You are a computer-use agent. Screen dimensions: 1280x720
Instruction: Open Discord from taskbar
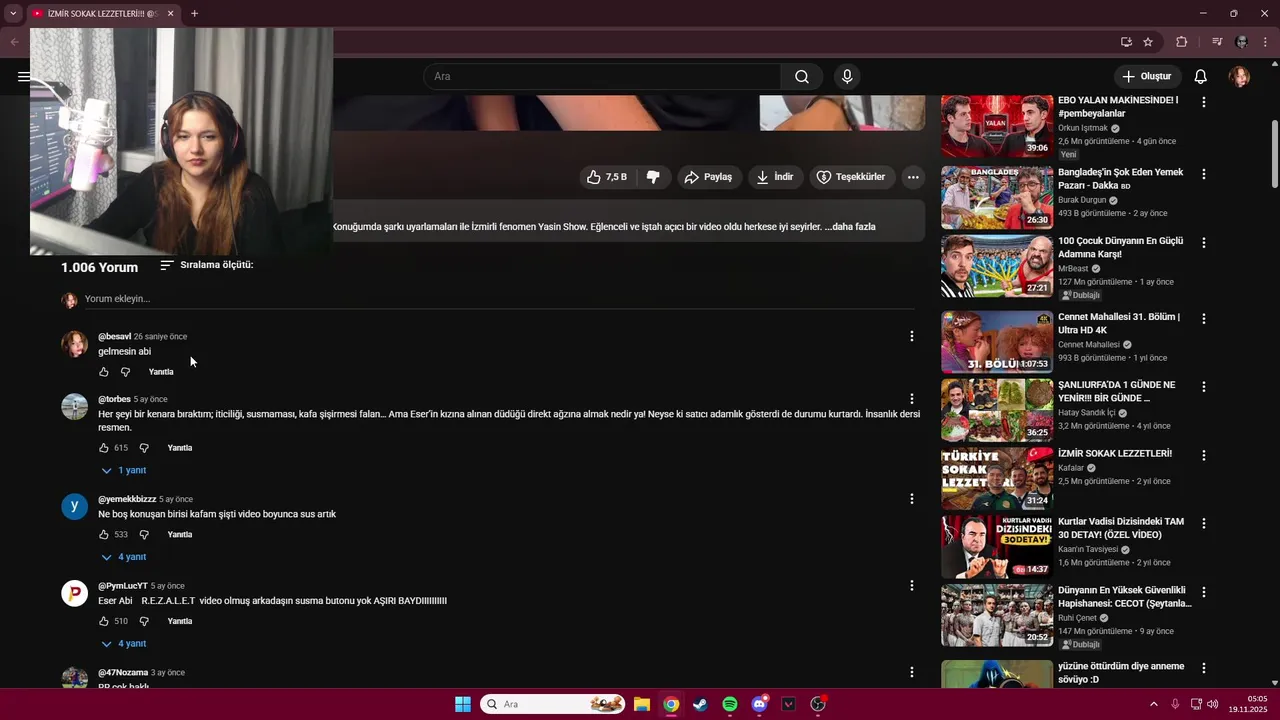tap(759, 704)
